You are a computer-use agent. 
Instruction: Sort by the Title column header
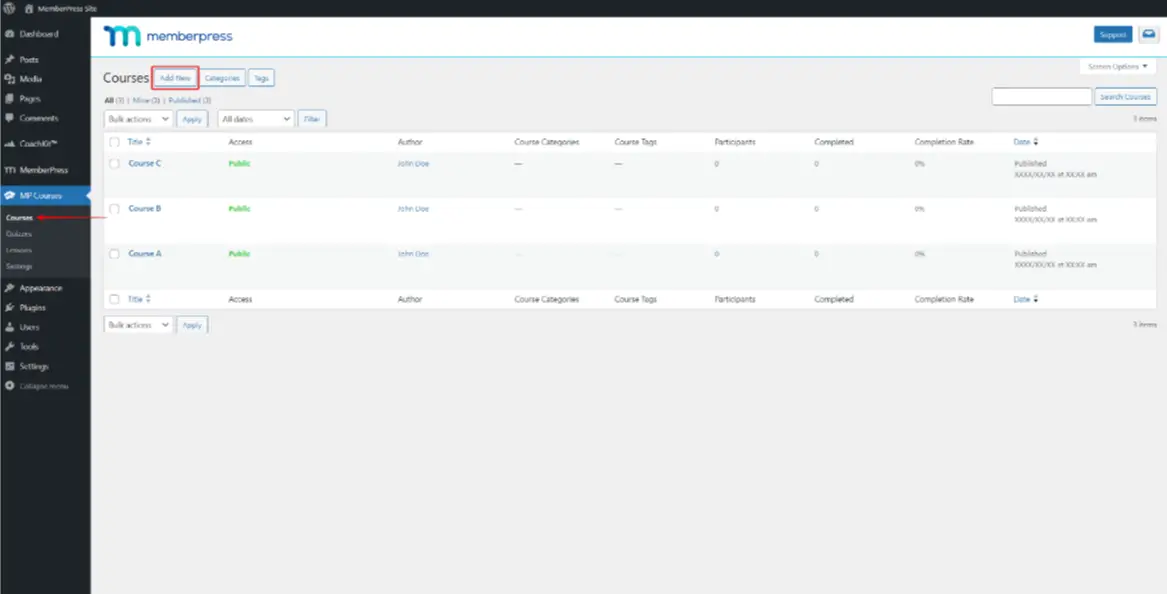point(139,141)
